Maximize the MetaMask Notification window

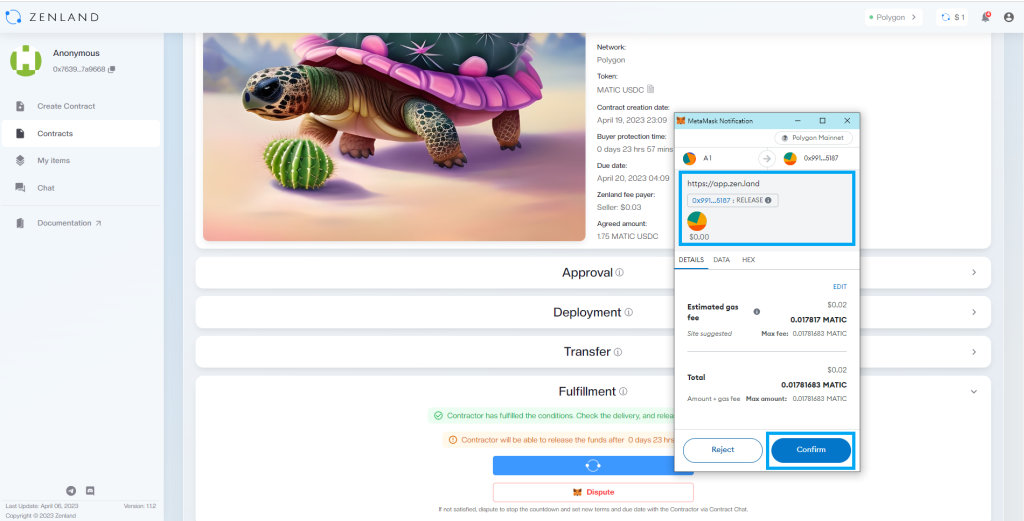tap(822, 121)
